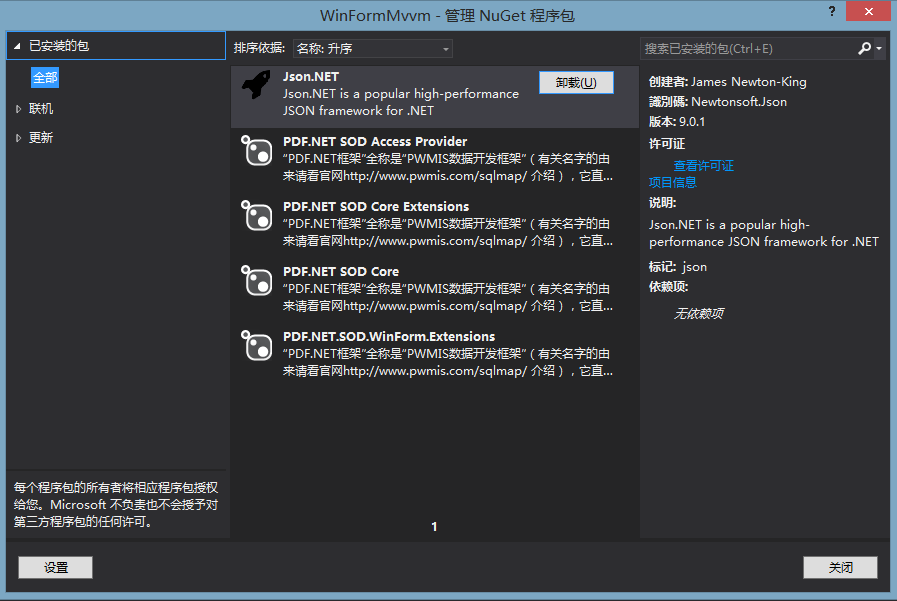Click the Newtonsoft.Json ID text
Screen dimensions: 897x601
point(739,102)
